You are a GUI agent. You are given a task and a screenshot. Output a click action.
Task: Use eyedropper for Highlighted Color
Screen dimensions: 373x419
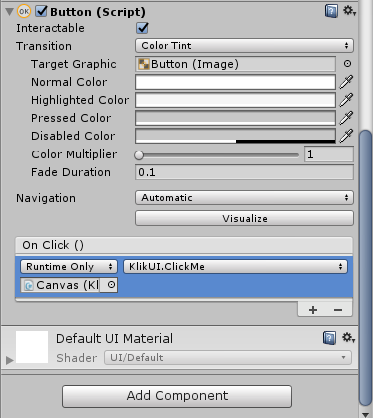pos(346,100)
